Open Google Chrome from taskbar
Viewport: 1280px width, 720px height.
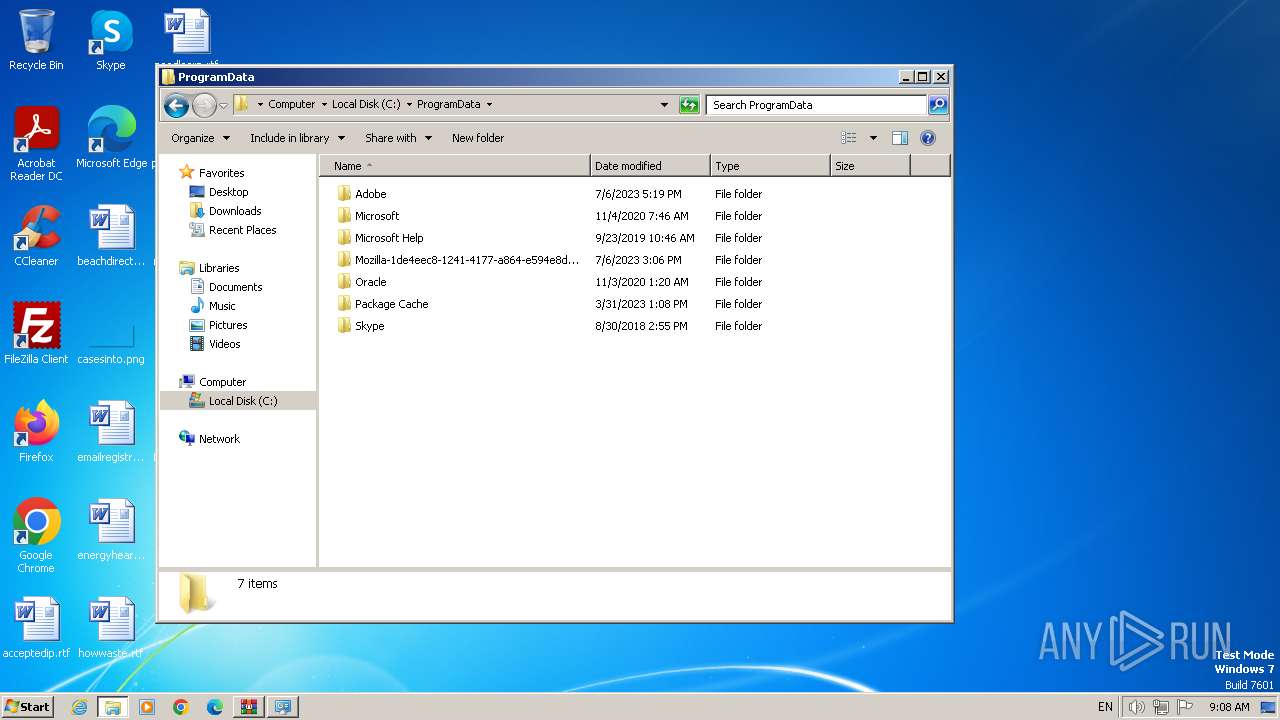[x=181, y=707]
